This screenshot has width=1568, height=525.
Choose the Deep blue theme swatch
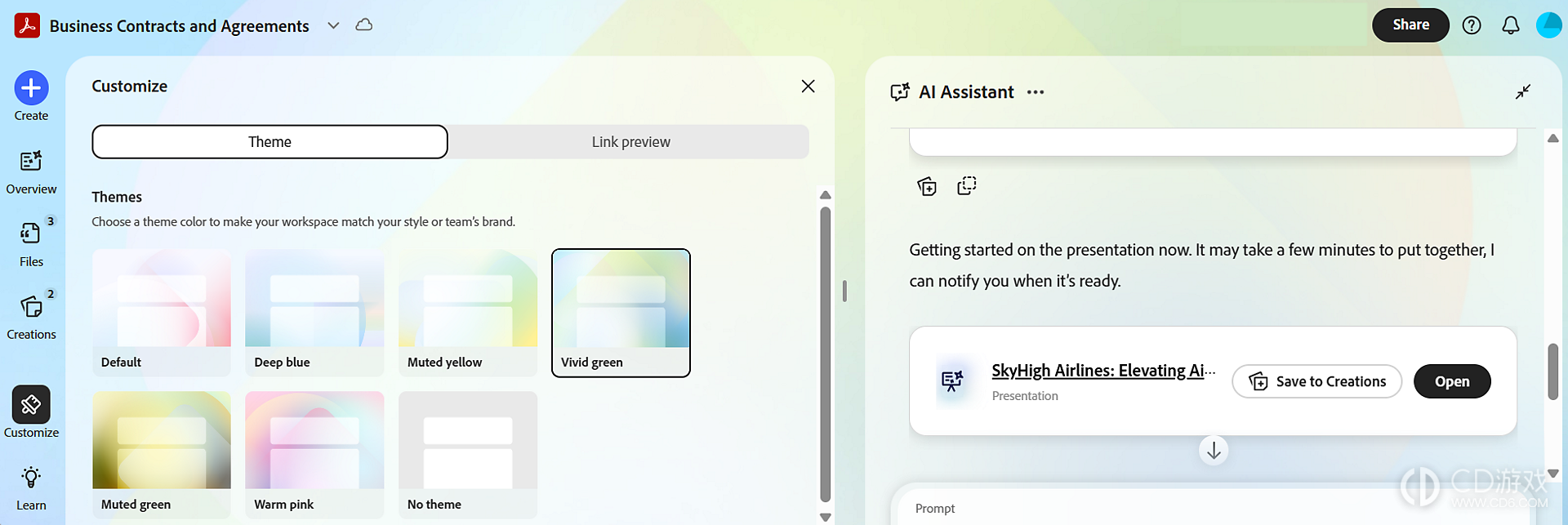314,313
